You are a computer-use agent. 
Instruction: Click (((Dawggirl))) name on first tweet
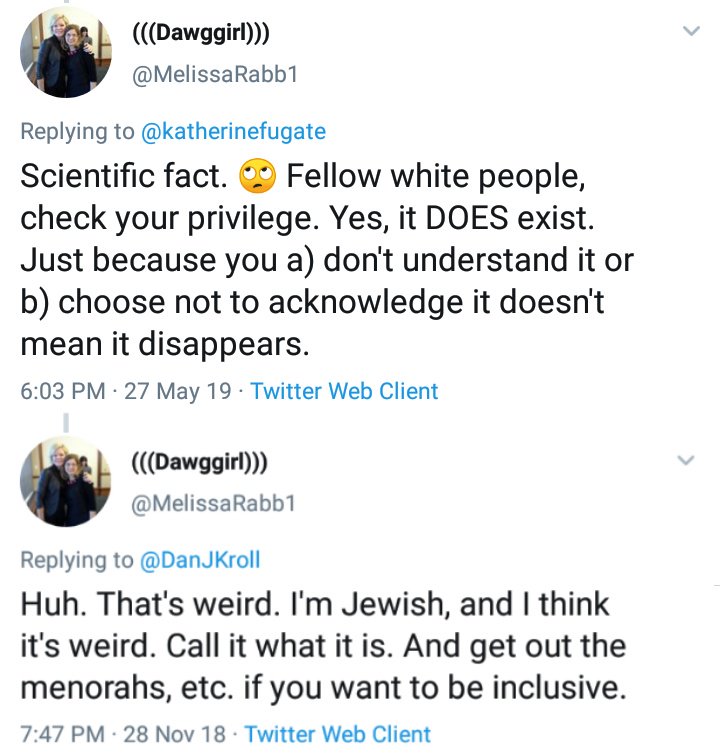[201, 33]
